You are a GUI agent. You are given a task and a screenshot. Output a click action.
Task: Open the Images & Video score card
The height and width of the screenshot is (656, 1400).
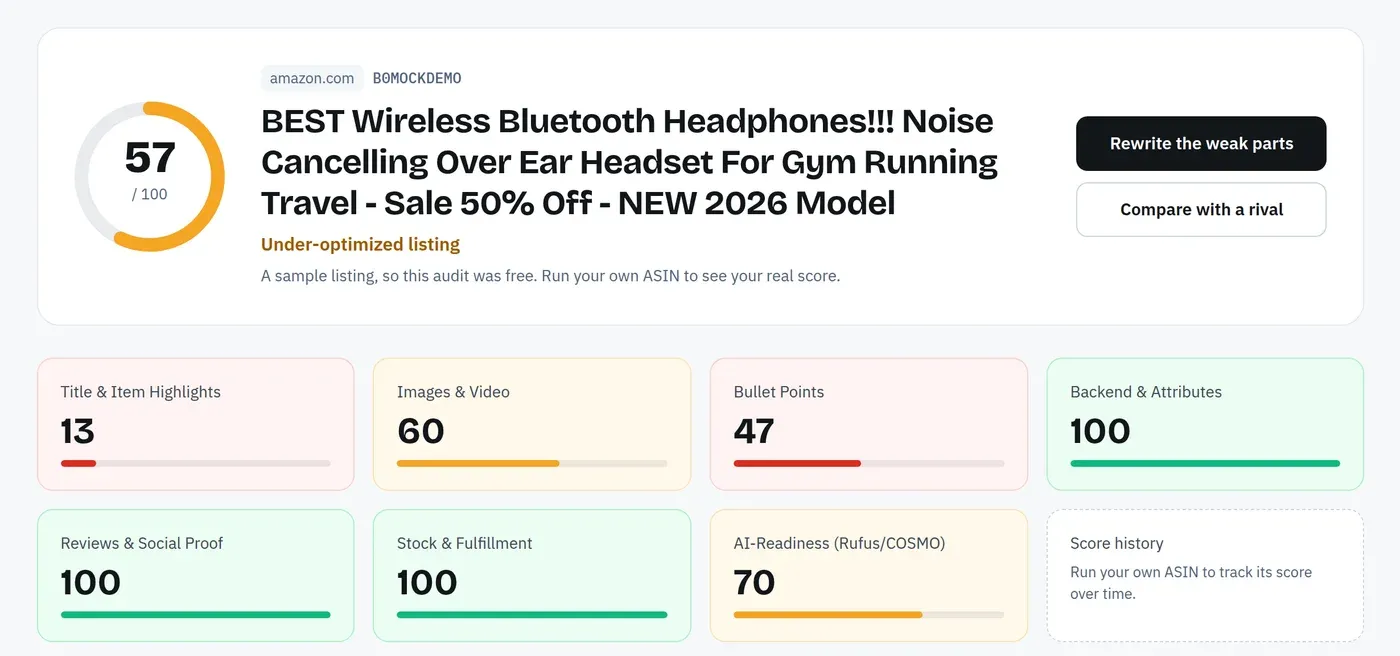pos(532,424)
